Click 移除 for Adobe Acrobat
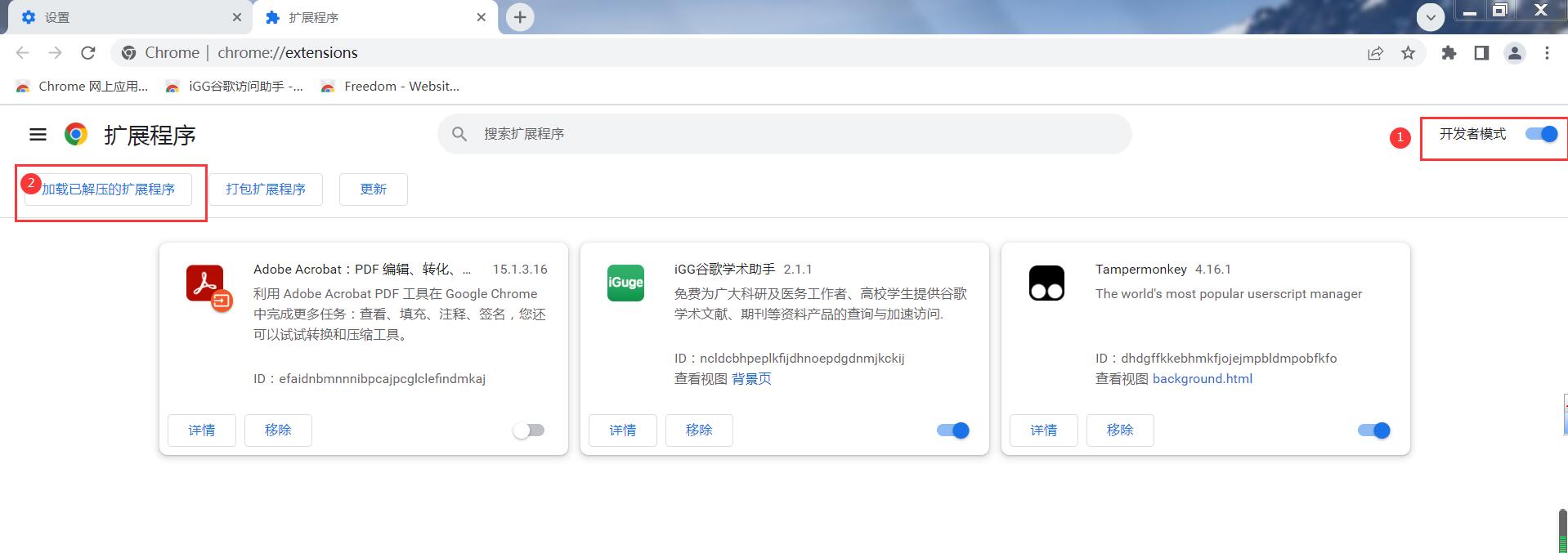This screenshot has height=553, width=1568. coord(278,430)
